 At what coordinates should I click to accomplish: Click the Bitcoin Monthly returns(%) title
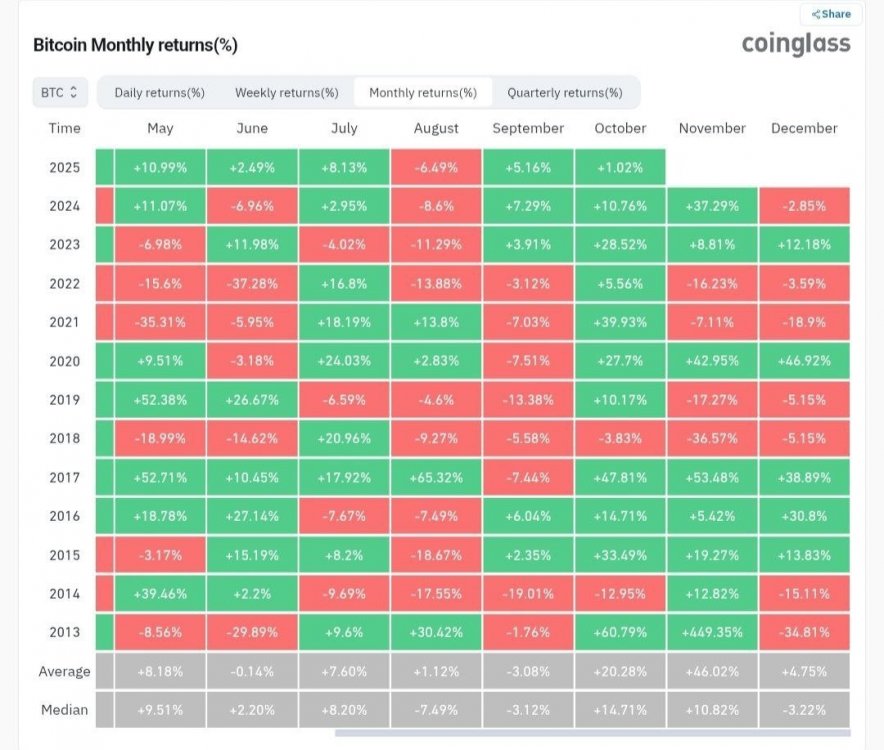135,46
